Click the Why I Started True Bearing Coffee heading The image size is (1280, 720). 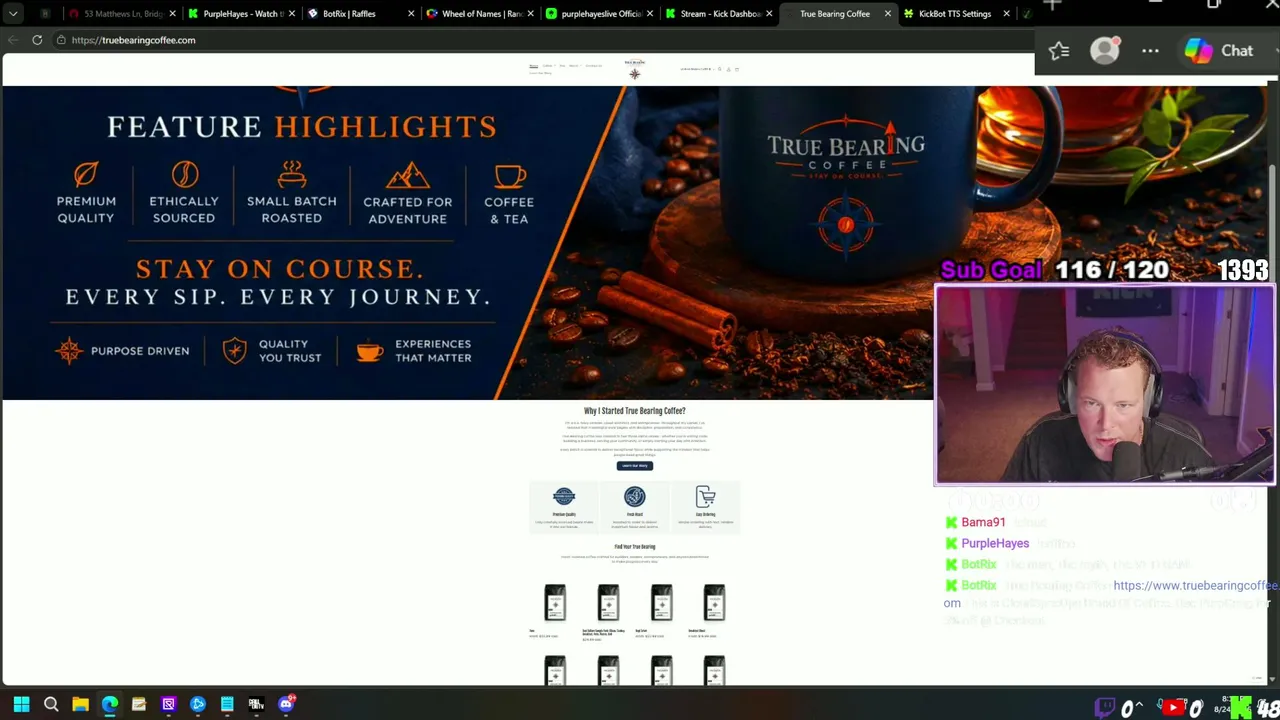pyautogui.click(x=634, y=411)
